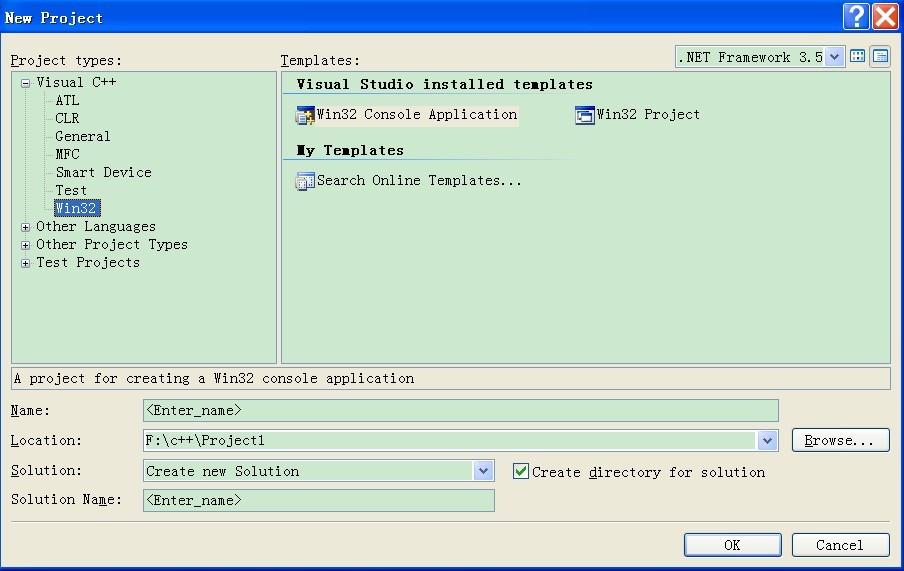
Task: Choose Win32 Project template text
Action: tap(648, 115)
